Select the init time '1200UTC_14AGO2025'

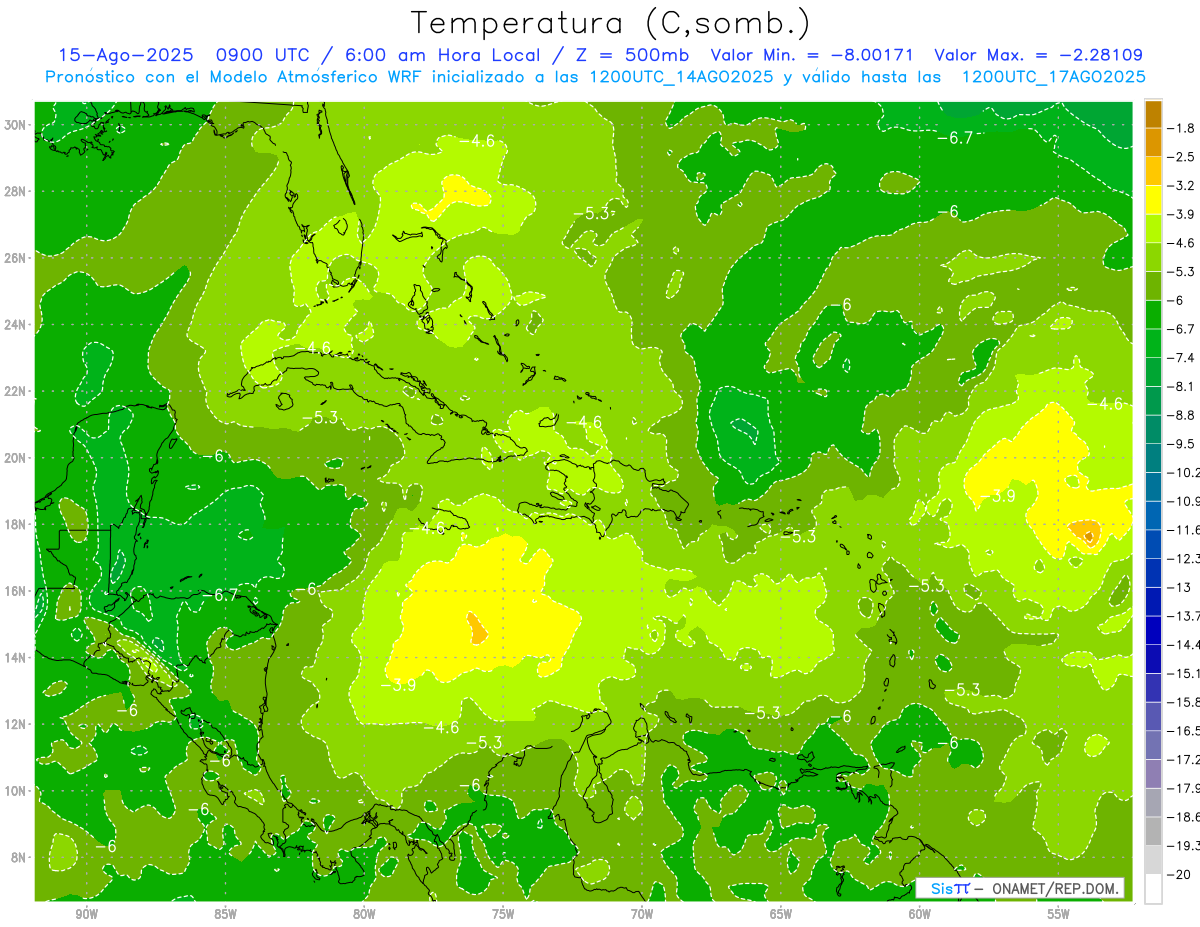680,76
